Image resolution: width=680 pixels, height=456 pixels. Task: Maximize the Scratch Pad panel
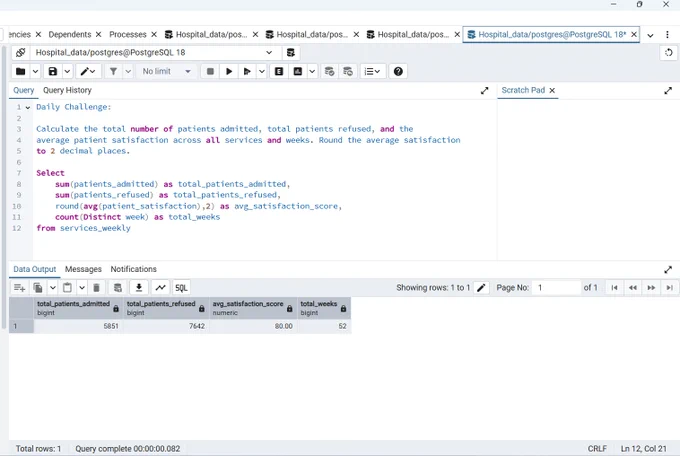[x=668, y=91]
